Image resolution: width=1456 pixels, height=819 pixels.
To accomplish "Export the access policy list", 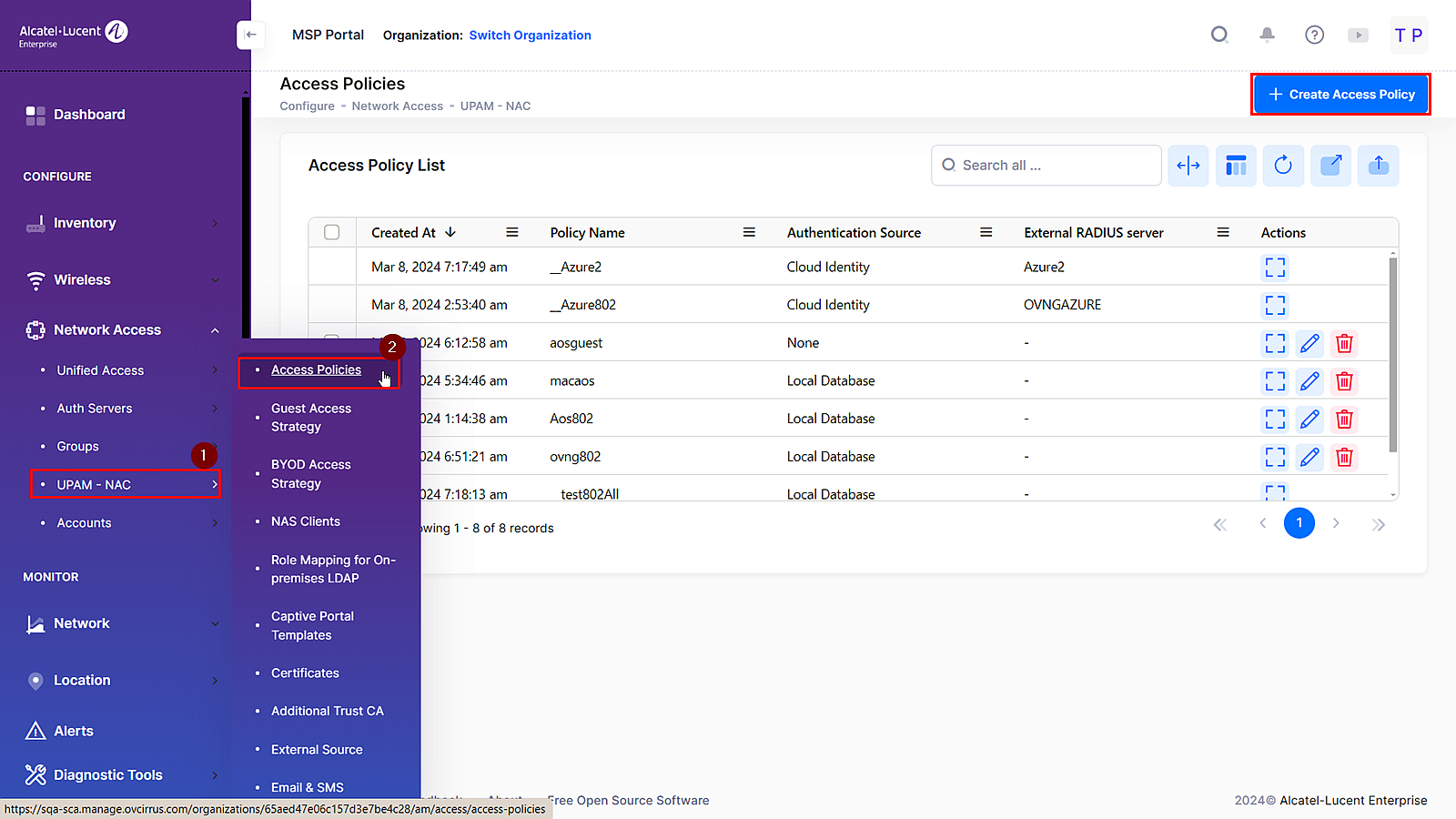I will tap(1379, 166).
